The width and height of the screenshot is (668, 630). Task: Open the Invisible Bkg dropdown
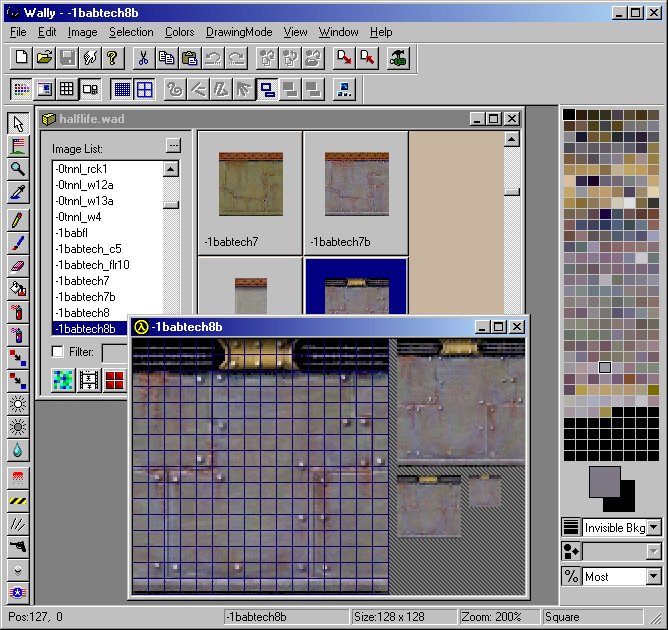point(654,527)
